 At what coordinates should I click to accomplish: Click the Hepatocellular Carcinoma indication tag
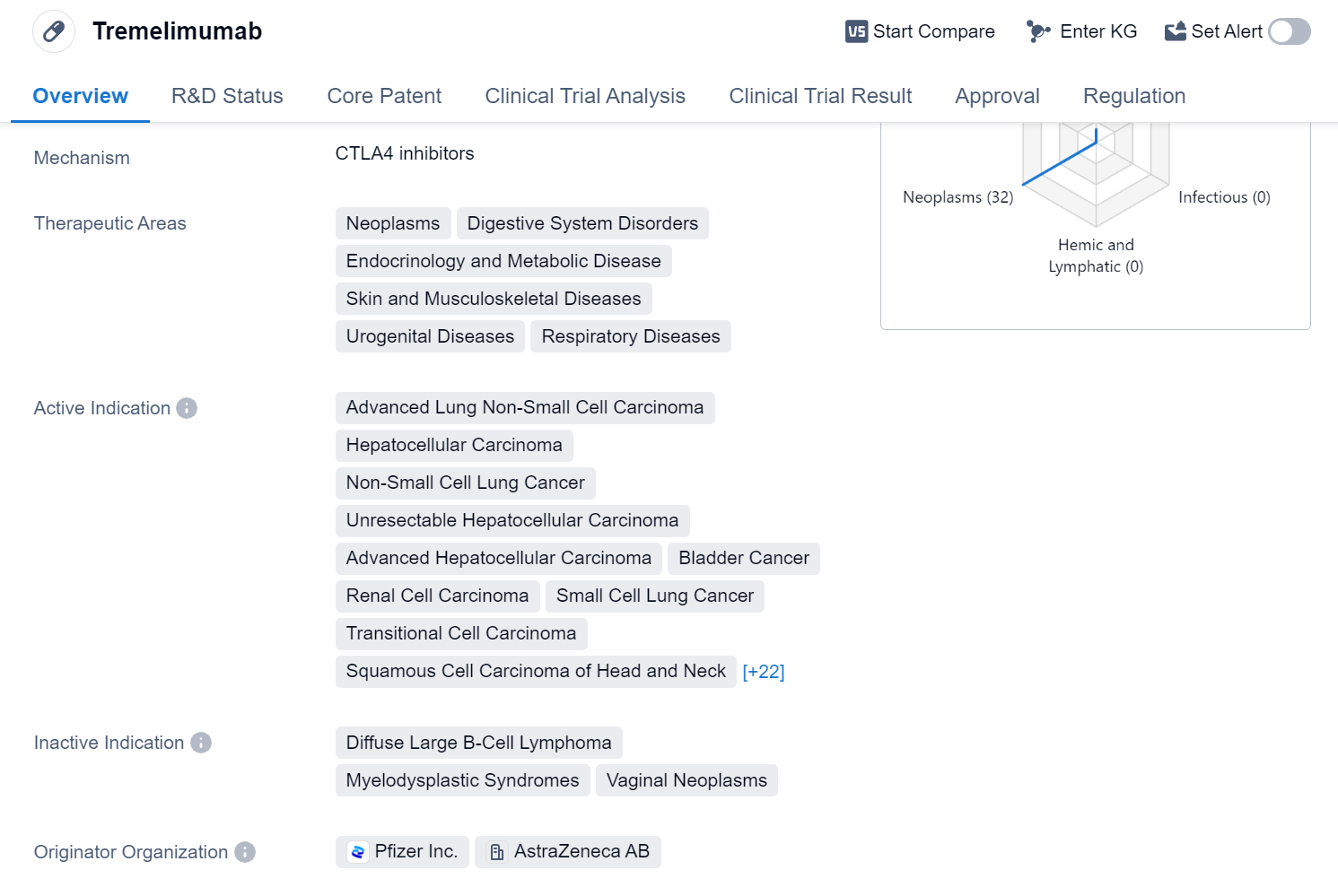pyautogui.click(x=454, y=445)
